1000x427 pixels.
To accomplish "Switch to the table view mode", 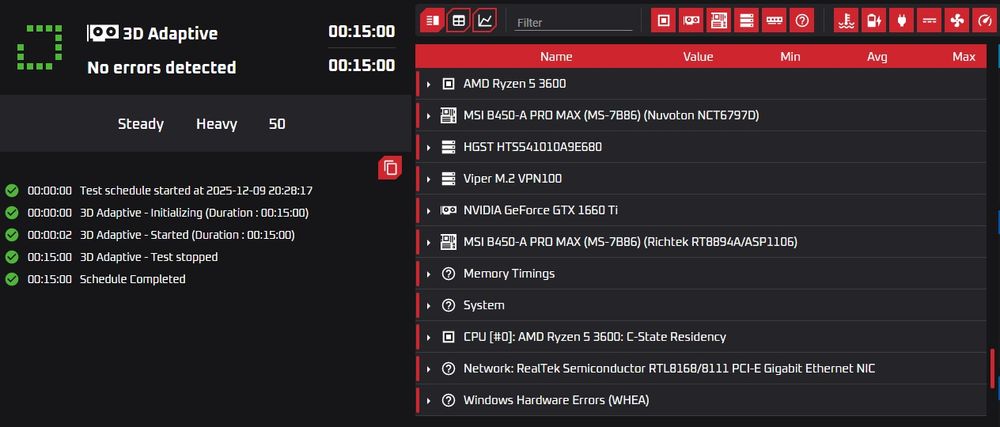I will click(x=458, y=20).
